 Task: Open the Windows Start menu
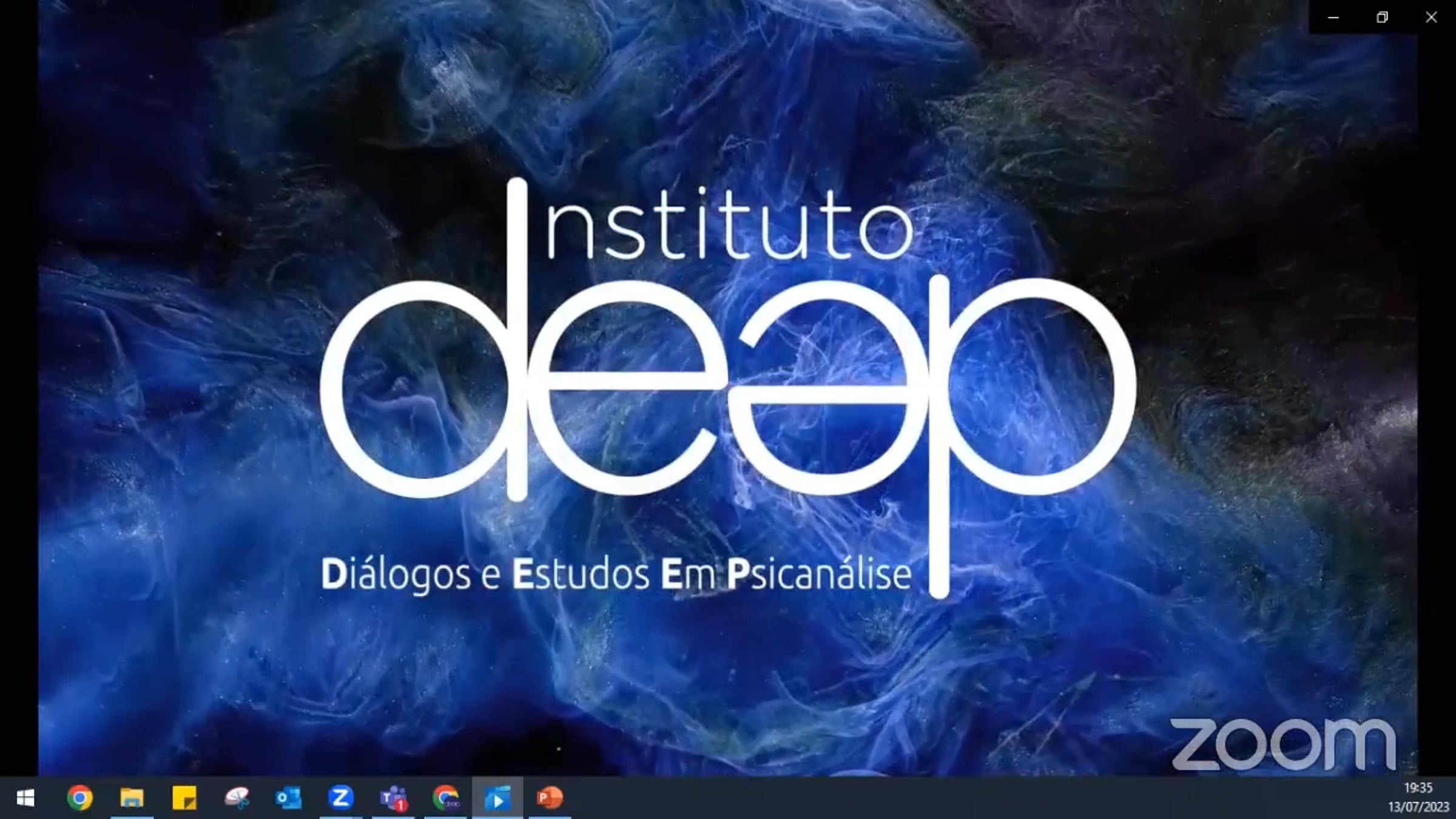pos(25,798)
